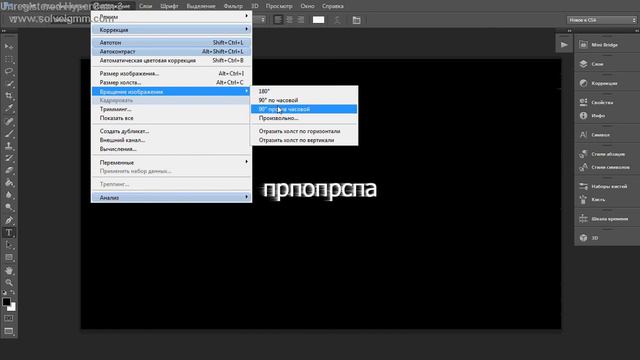Expand the Коррекция submenu
The image size is (640, 360).
pos(171,29)
